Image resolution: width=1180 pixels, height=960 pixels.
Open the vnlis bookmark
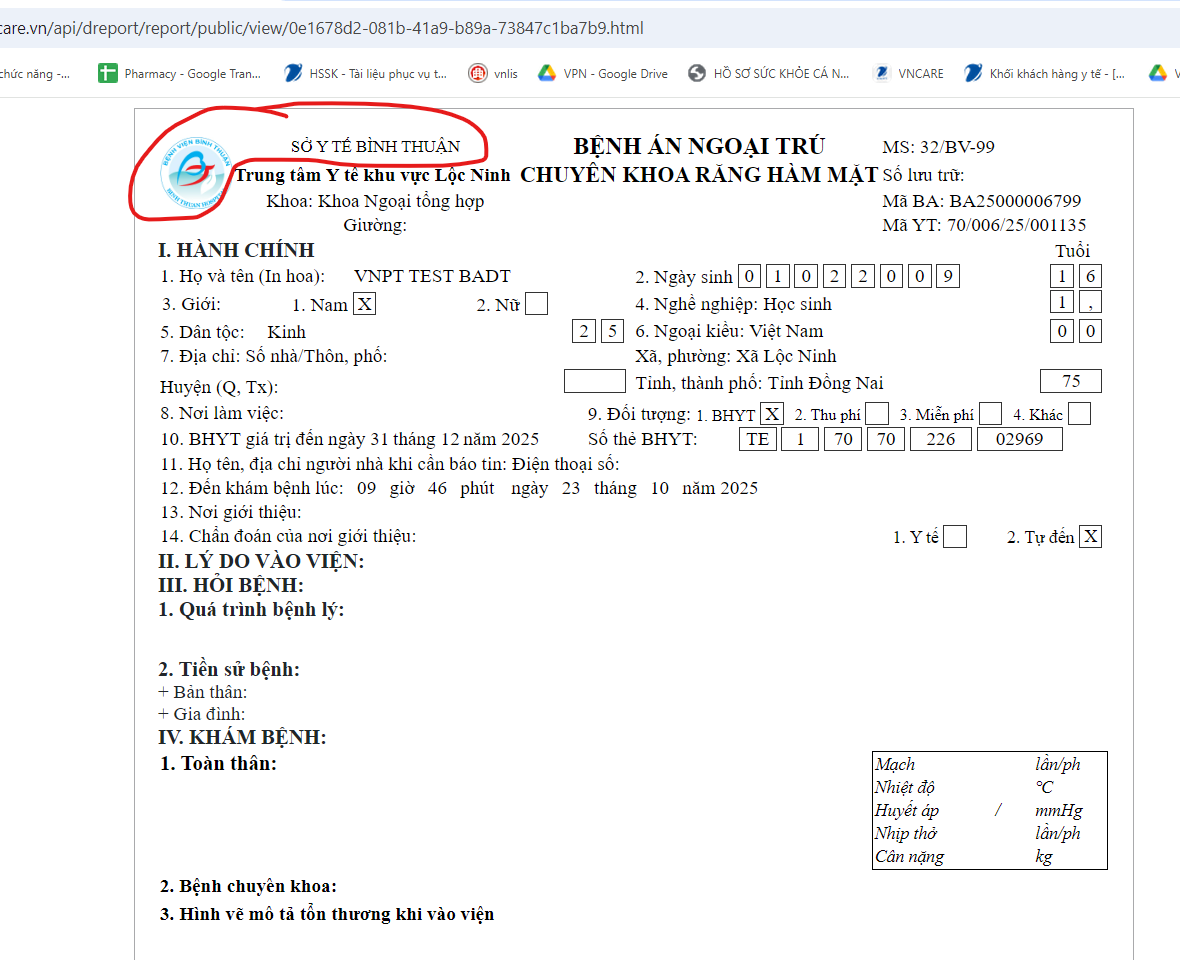(x=494, y=73)
